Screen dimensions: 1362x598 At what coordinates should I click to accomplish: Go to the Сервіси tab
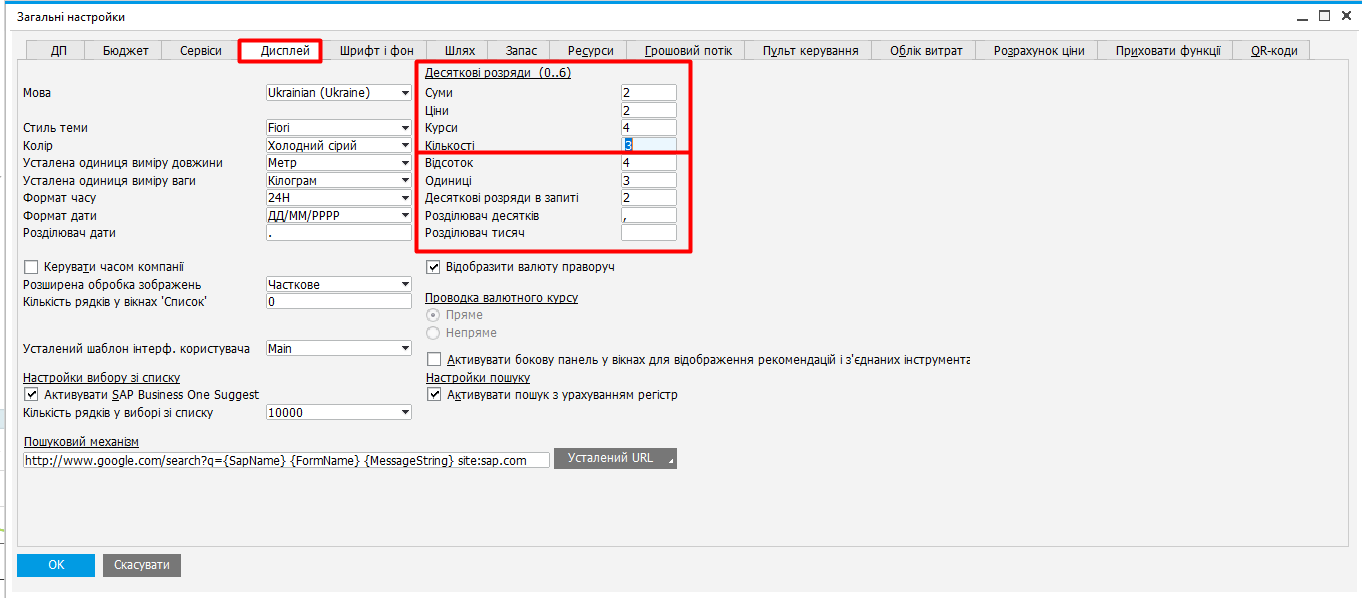tap(201, 51)
